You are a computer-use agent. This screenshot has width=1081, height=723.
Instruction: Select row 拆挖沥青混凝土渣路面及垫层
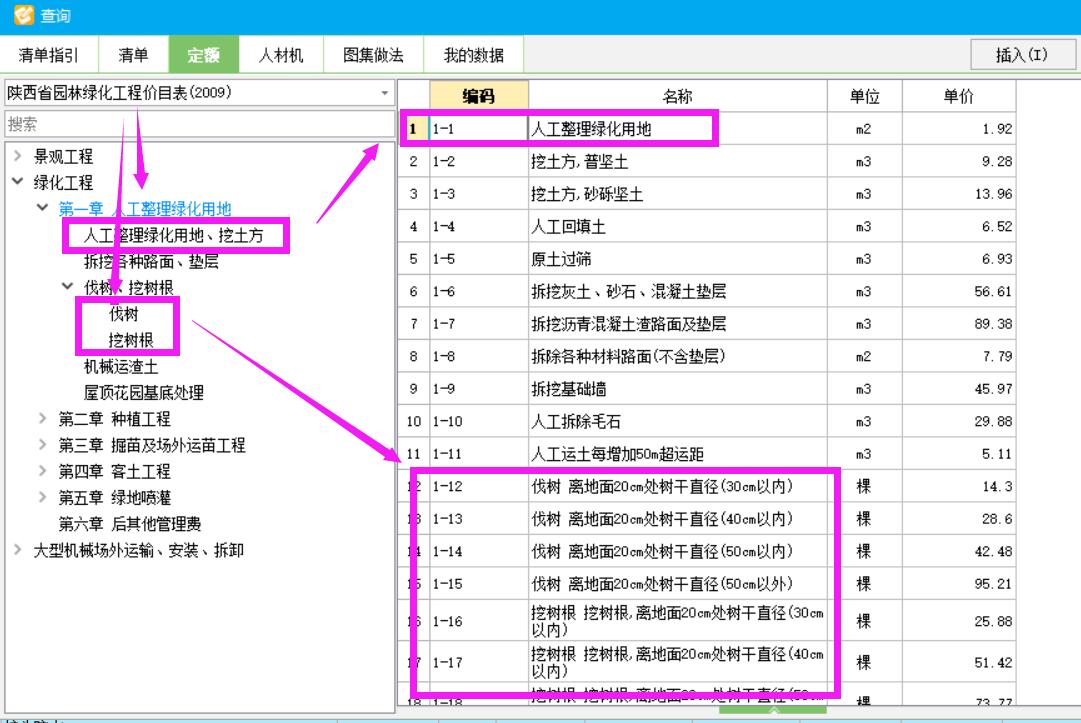[x=707, y=324]
